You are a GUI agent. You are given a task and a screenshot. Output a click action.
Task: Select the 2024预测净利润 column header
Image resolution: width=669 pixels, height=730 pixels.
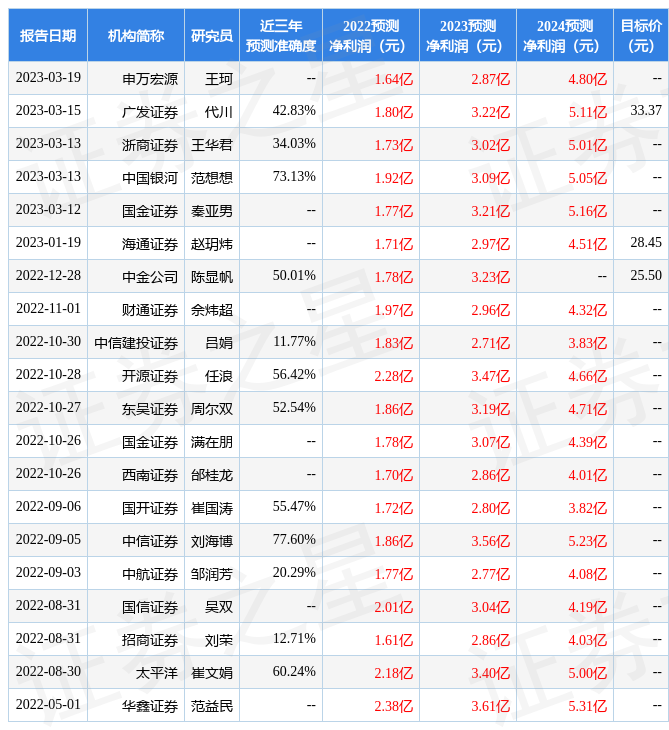[x=564, y=36]
